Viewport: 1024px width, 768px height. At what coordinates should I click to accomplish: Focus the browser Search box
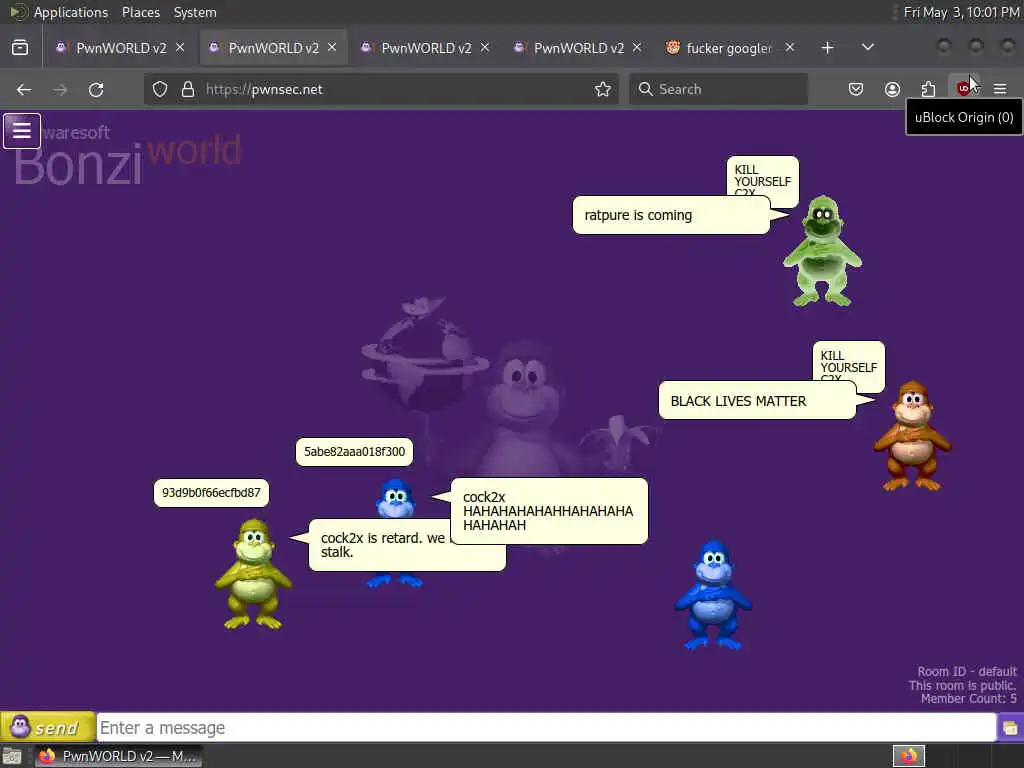[x=718, y=89]
